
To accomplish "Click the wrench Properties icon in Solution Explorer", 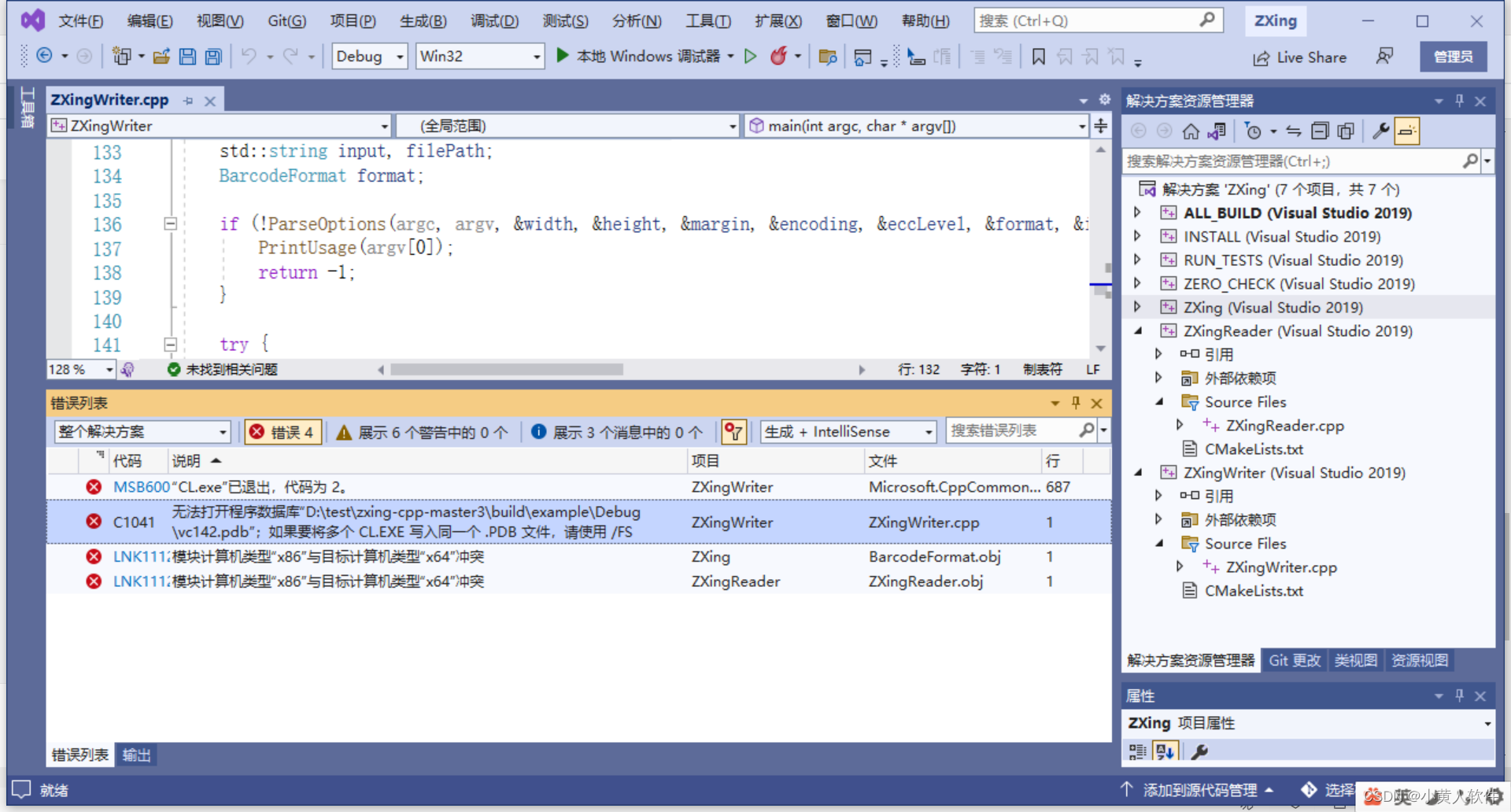I will (1380, 131).
